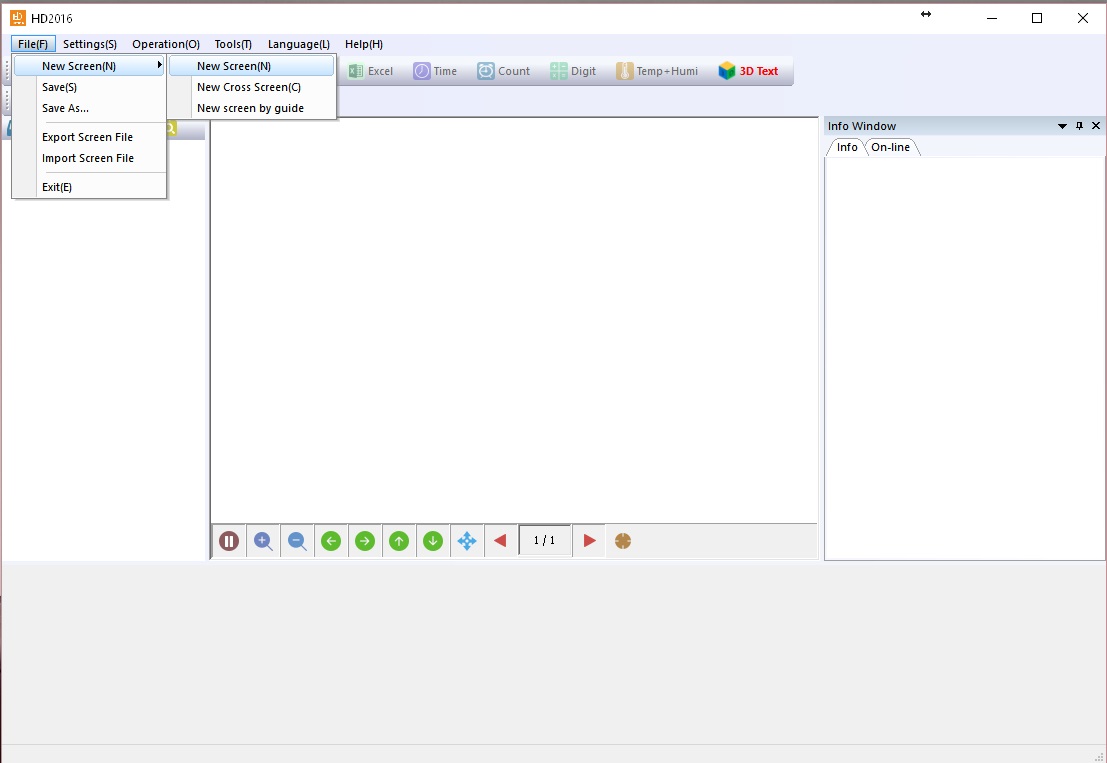
Task: Zoom in on the preview
Action: (x=263, y=541)
